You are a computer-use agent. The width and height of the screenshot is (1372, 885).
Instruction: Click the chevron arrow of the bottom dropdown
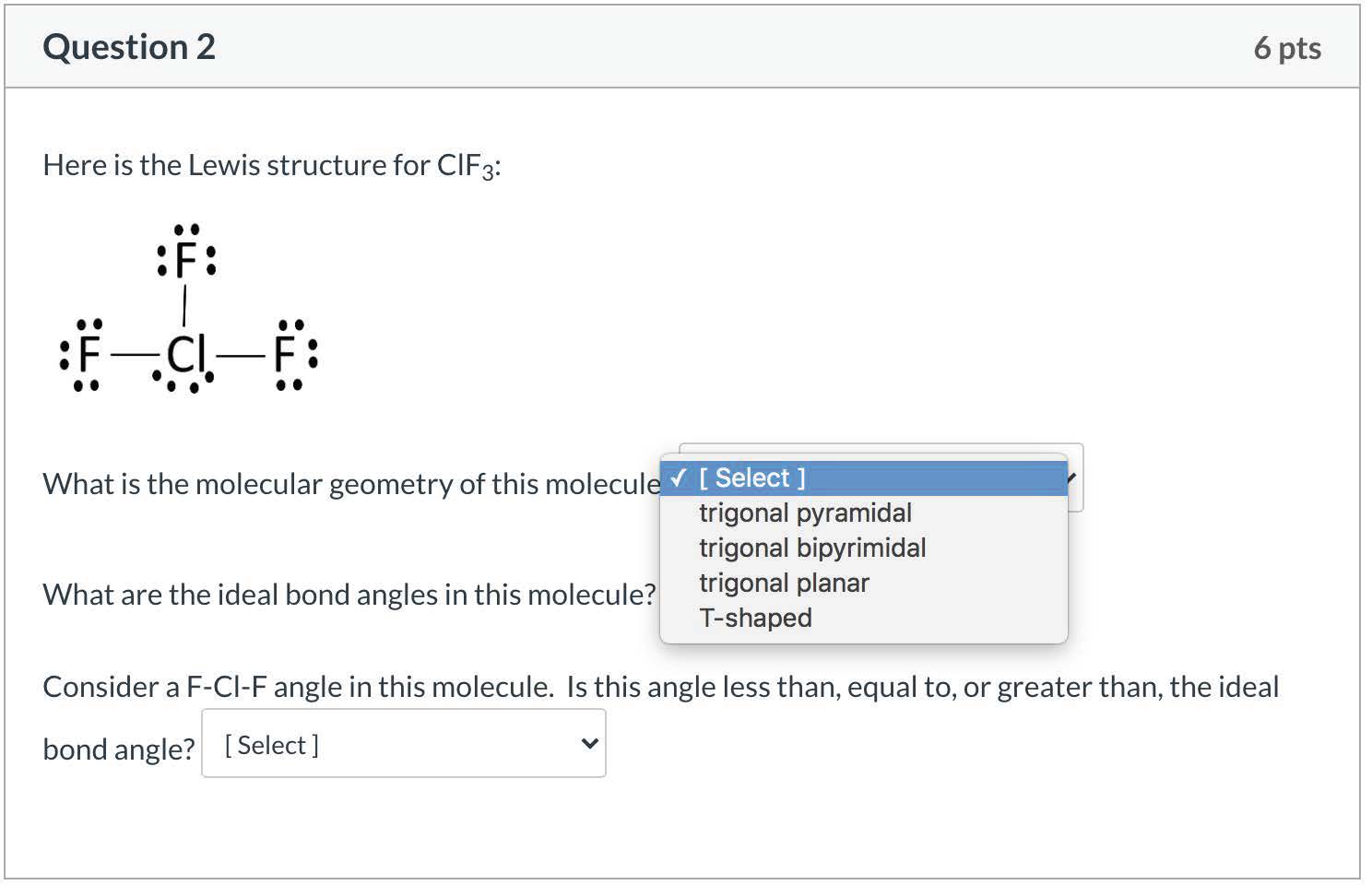[590, 744]
